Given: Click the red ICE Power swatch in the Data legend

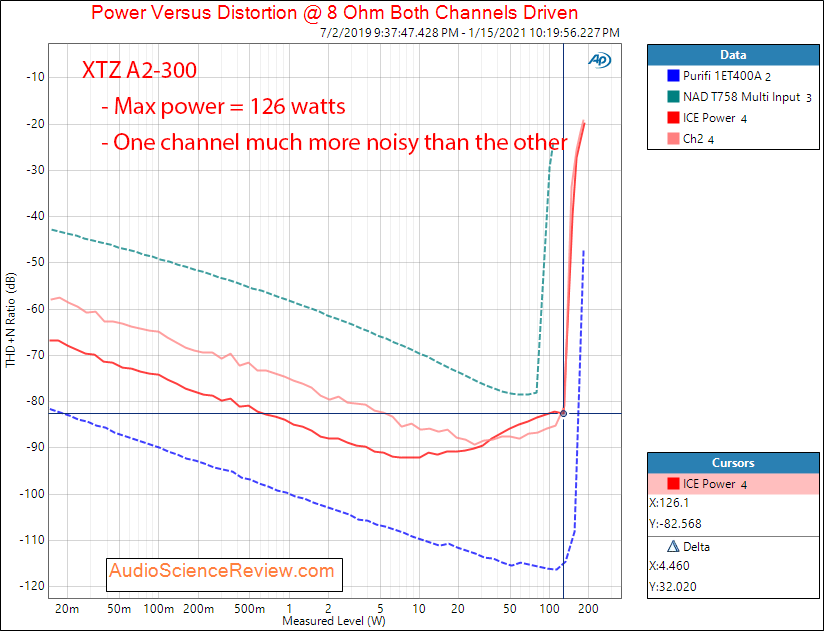Looking at the screenshot, I should [673, 118].
